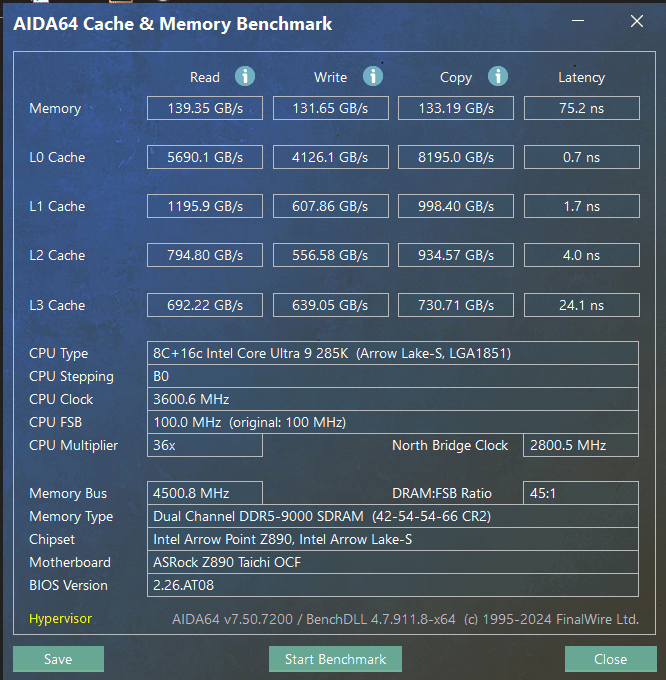The image size is (666, 680).
Task: Click the yellow Hypervisor label
Action: pyautogui.click(x=60, y=618)
